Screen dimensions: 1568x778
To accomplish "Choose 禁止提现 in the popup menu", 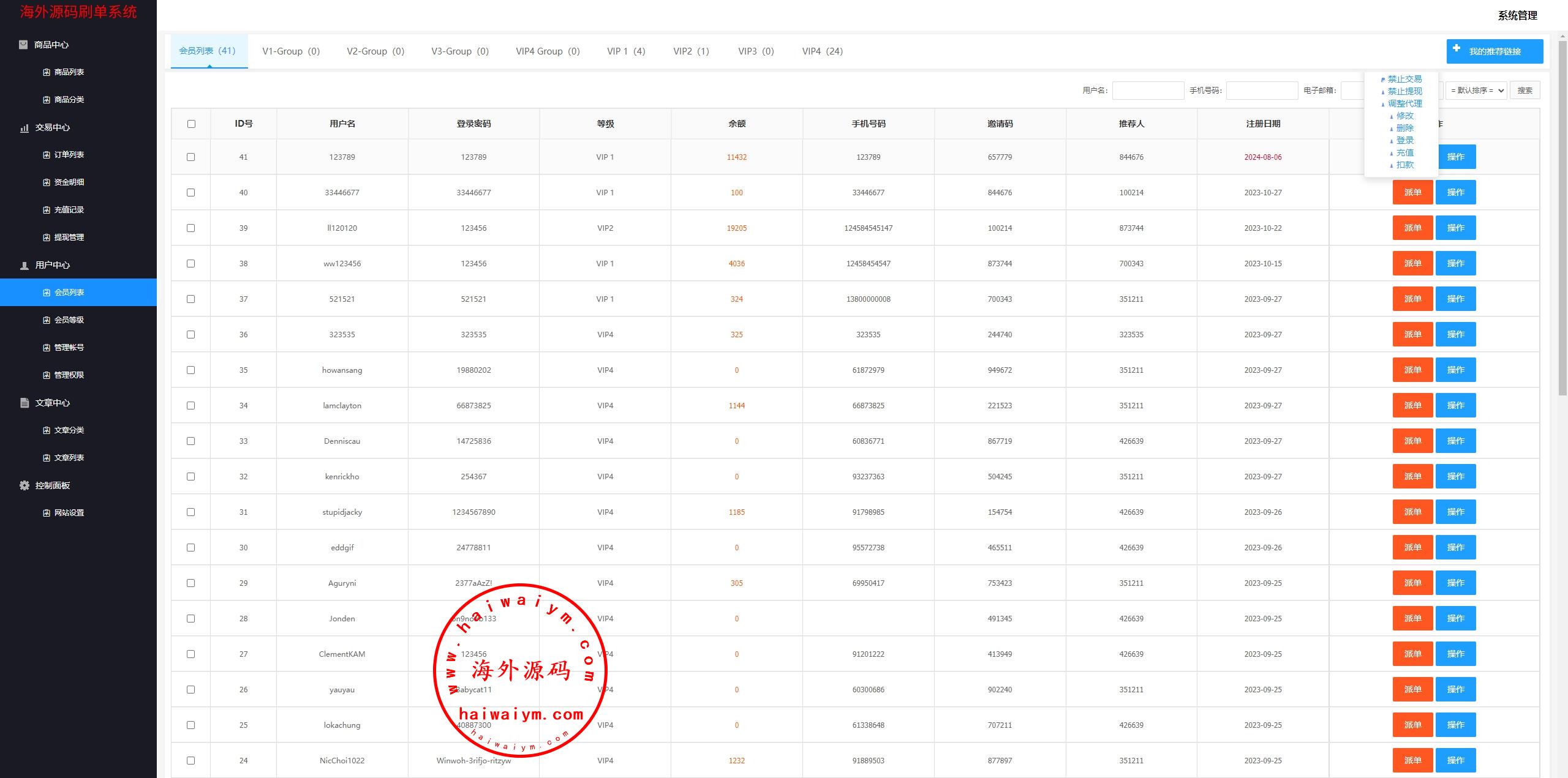I will (x=1404, y=91).
